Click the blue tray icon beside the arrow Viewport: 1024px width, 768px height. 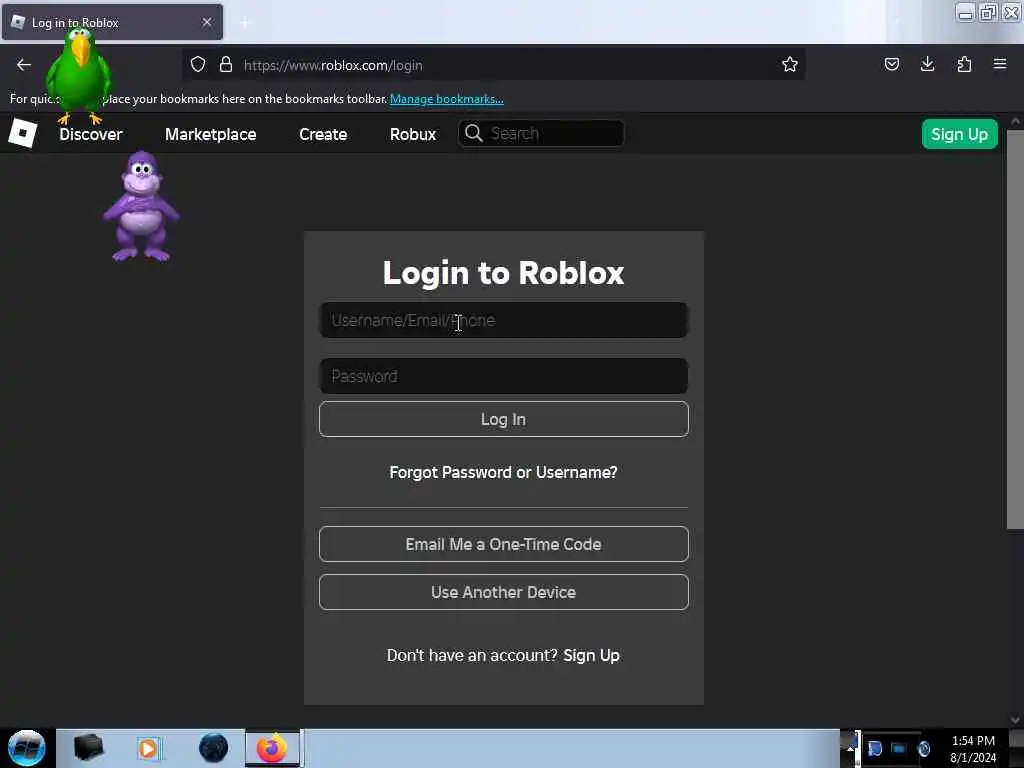tap(875, 749)
